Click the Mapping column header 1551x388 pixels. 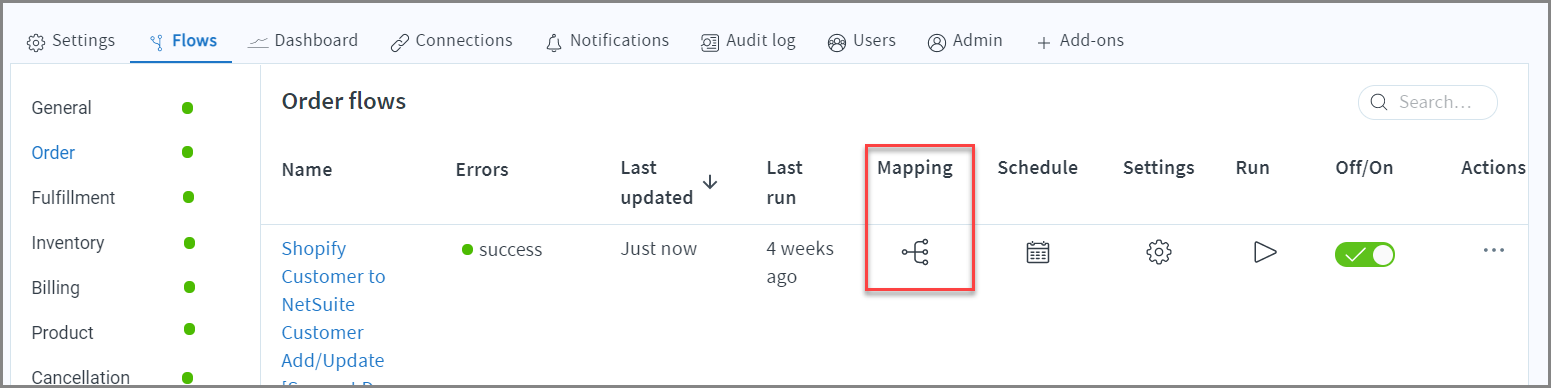(915, 168)
